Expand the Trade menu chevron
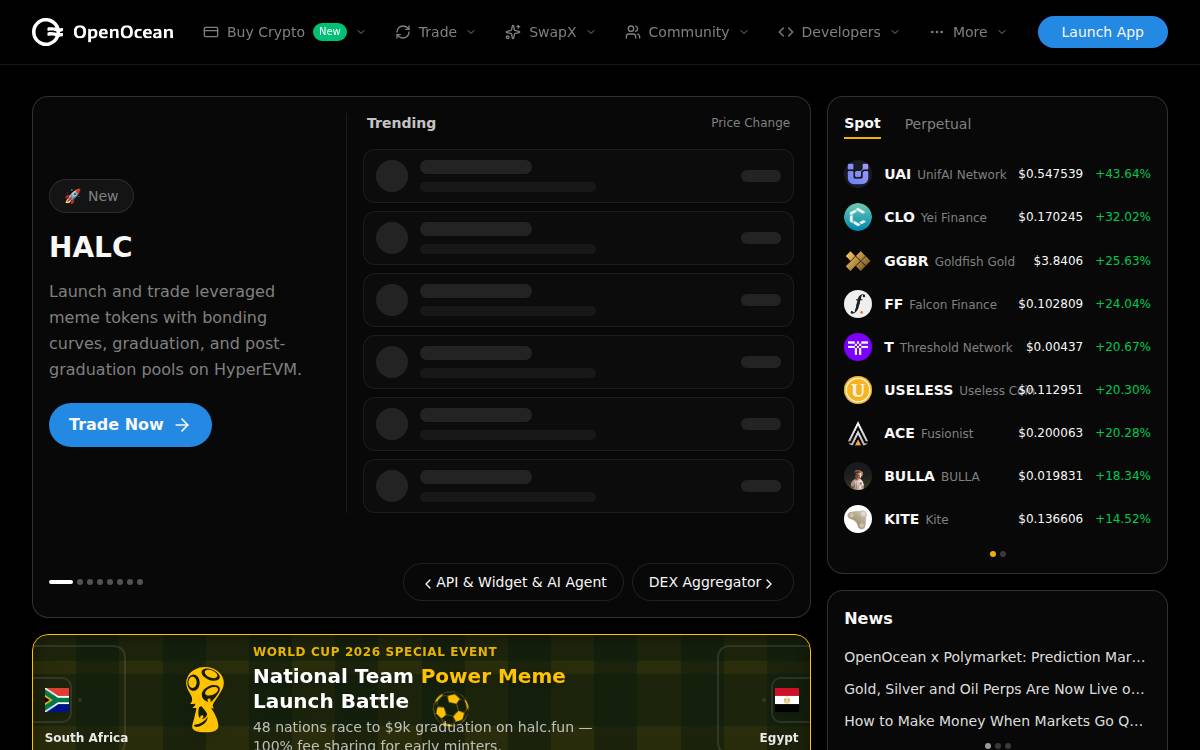 pyautogui.click(x=471, y=32)
